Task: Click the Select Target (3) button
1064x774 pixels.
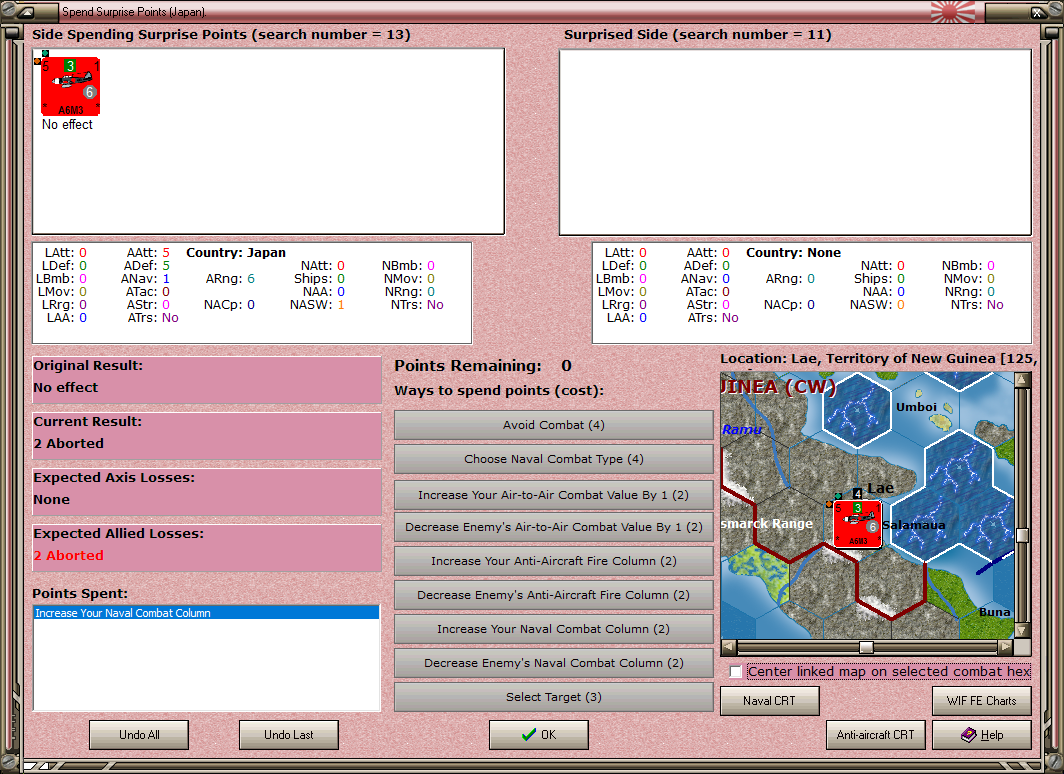Action: (554, 697)
